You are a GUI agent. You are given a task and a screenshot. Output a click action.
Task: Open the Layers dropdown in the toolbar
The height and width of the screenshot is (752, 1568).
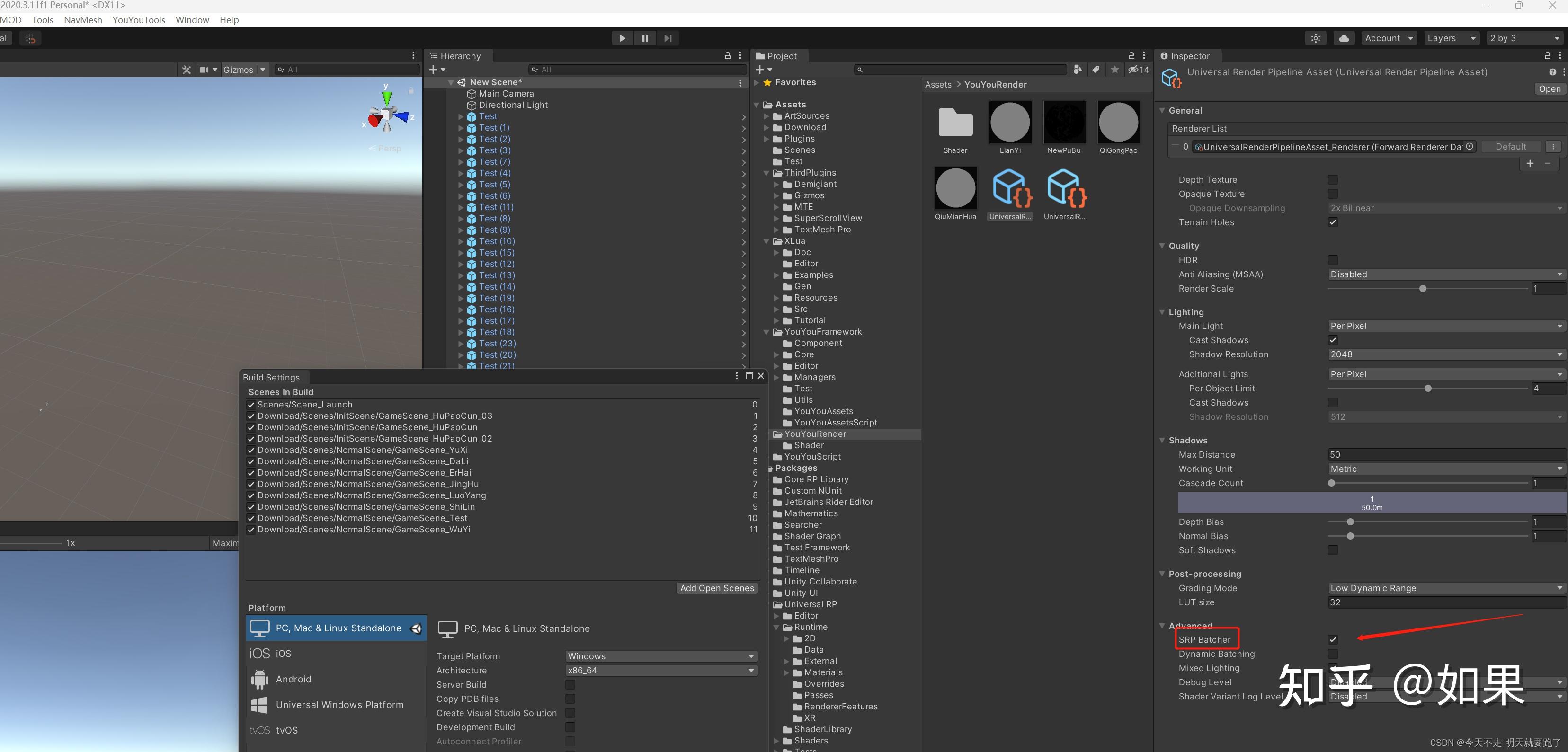[x=1452, y=38]
